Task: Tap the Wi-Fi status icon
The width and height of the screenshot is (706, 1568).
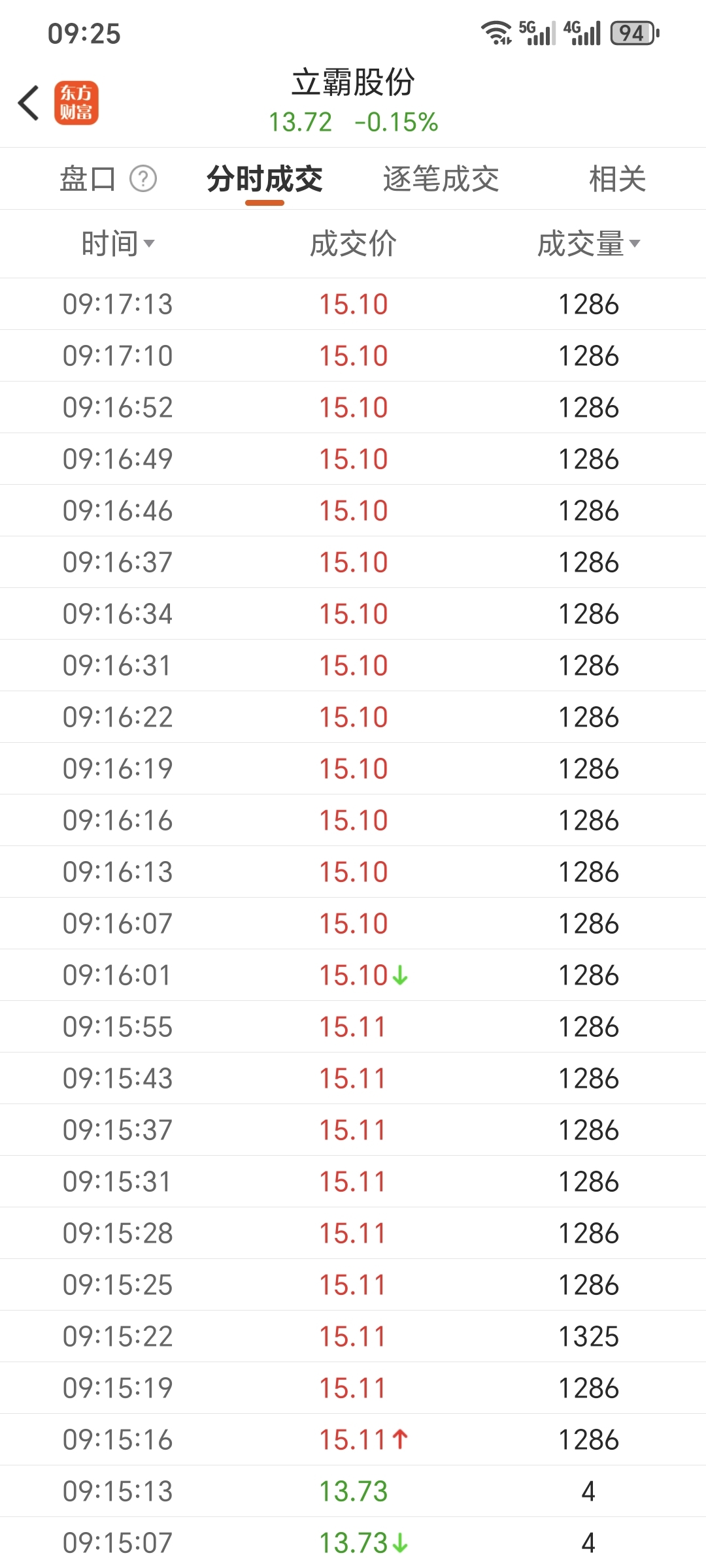Action: click(496, 33)
